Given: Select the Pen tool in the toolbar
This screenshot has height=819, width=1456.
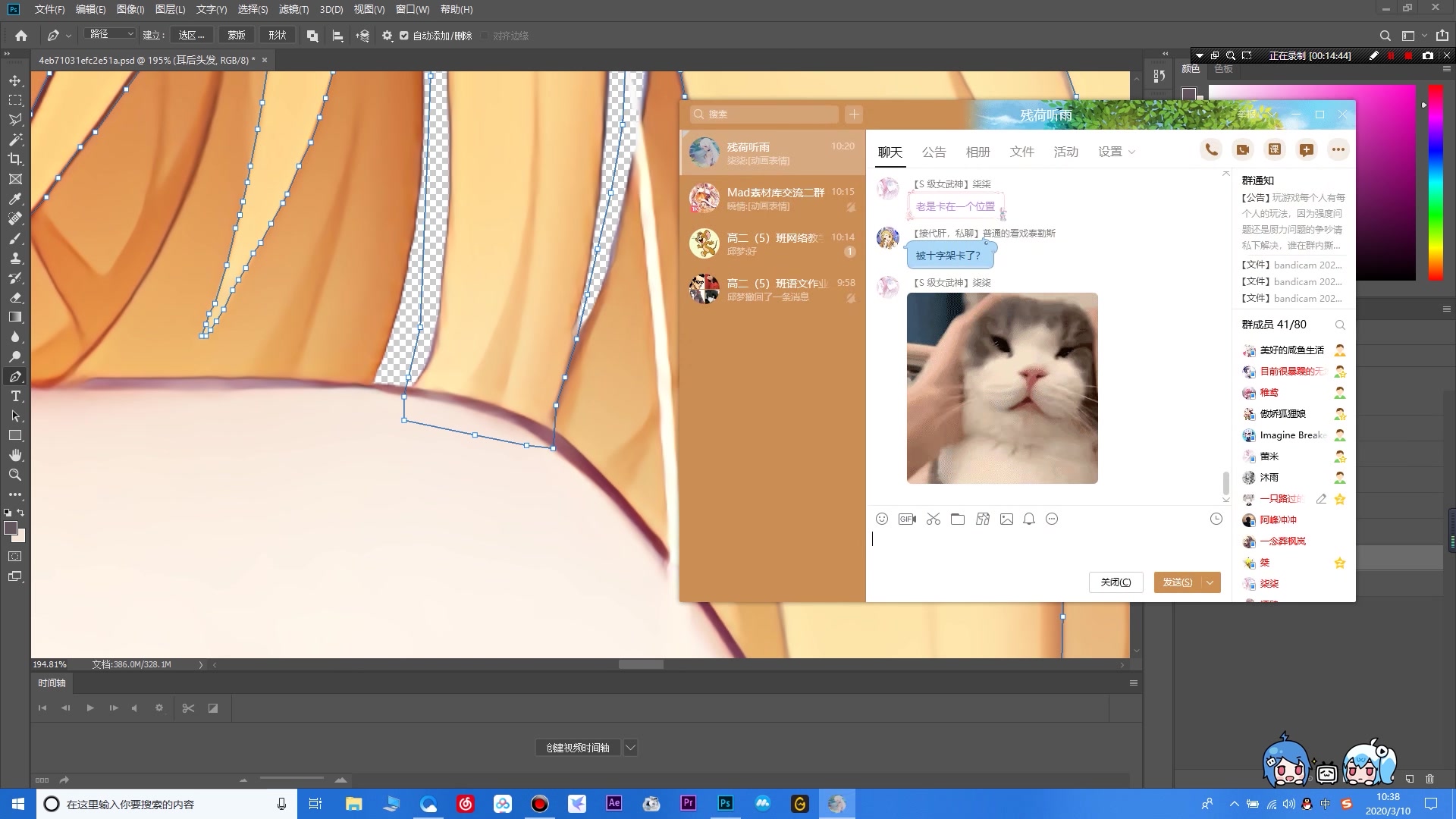Looking at the screenshot, I should [15, 376].
